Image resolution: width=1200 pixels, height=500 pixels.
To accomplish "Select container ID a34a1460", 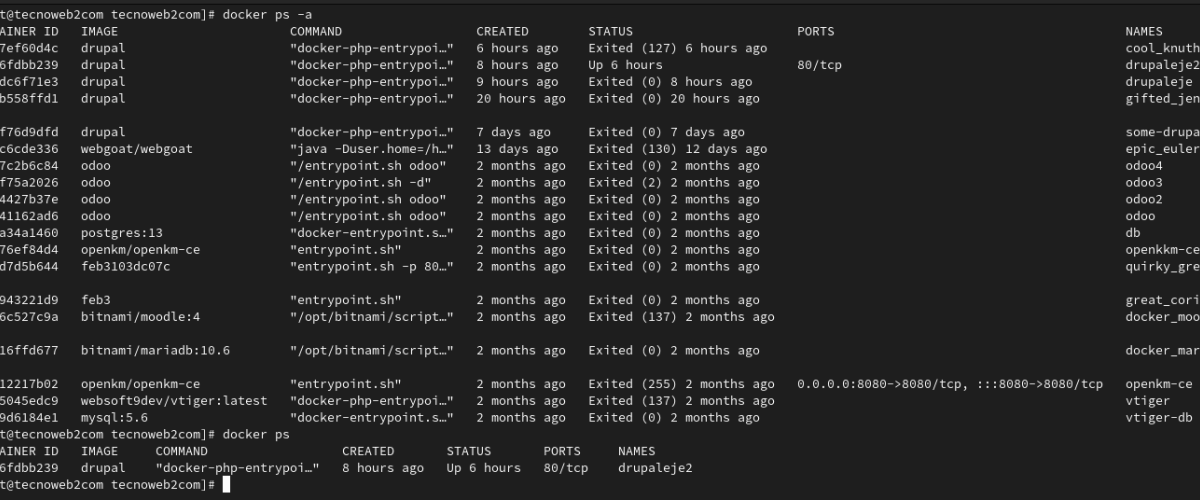I will click(x=30, y=233).
